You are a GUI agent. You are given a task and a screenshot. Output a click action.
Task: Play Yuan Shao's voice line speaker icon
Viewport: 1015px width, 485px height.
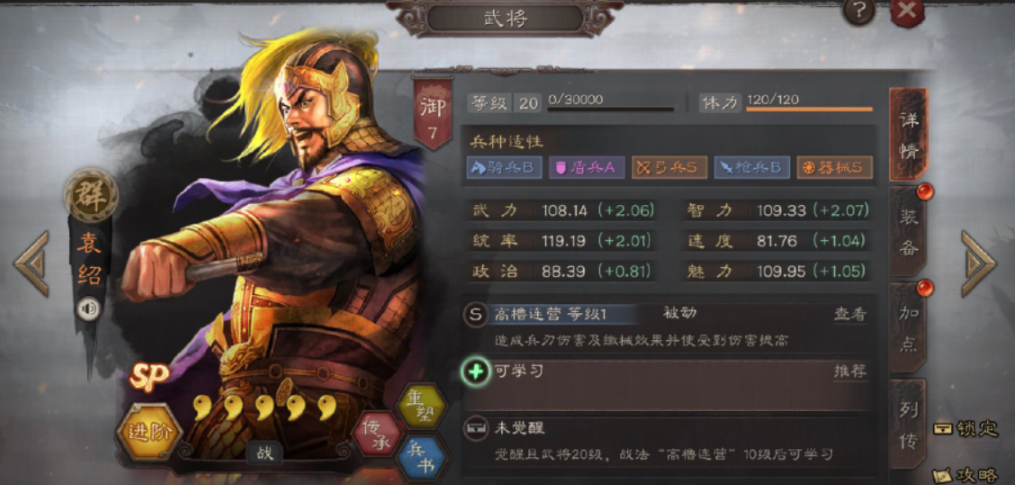coord(89,308)
